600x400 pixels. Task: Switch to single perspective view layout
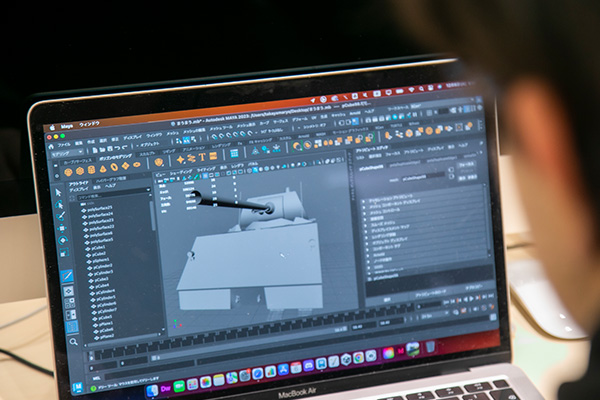(x=68, y=291)
